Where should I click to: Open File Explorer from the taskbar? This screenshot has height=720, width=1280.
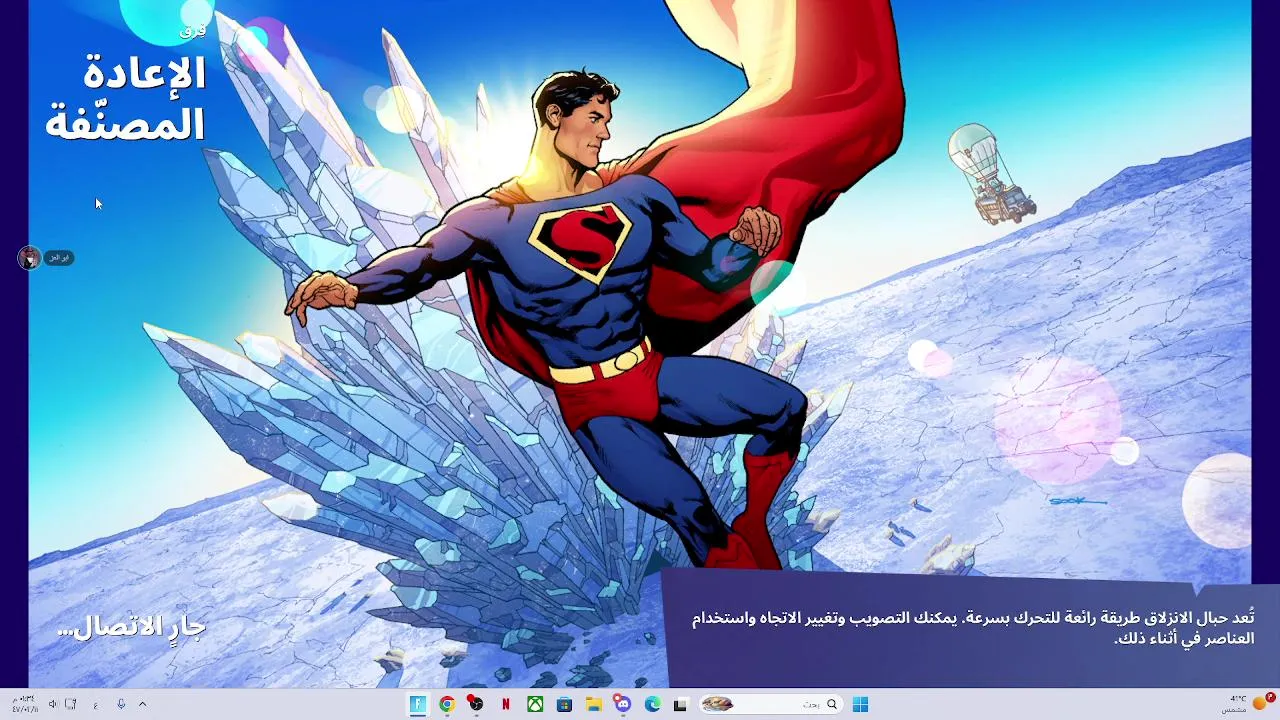coord(594,704)
